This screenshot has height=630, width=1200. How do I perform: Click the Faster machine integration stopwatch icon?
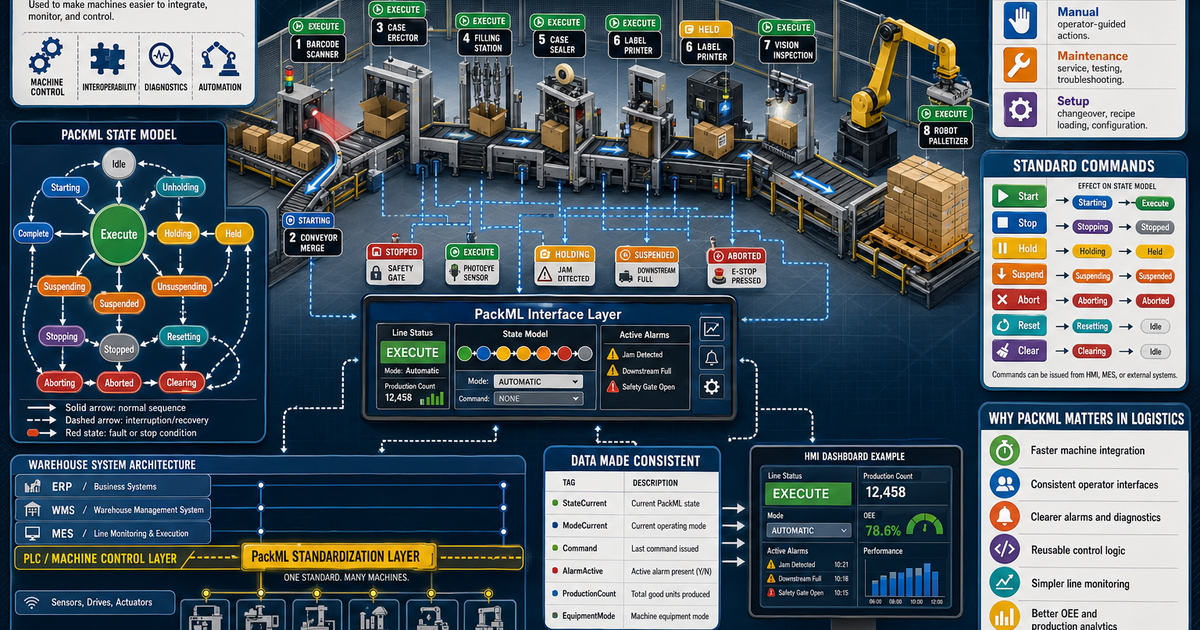click(x=1004, y=450)
